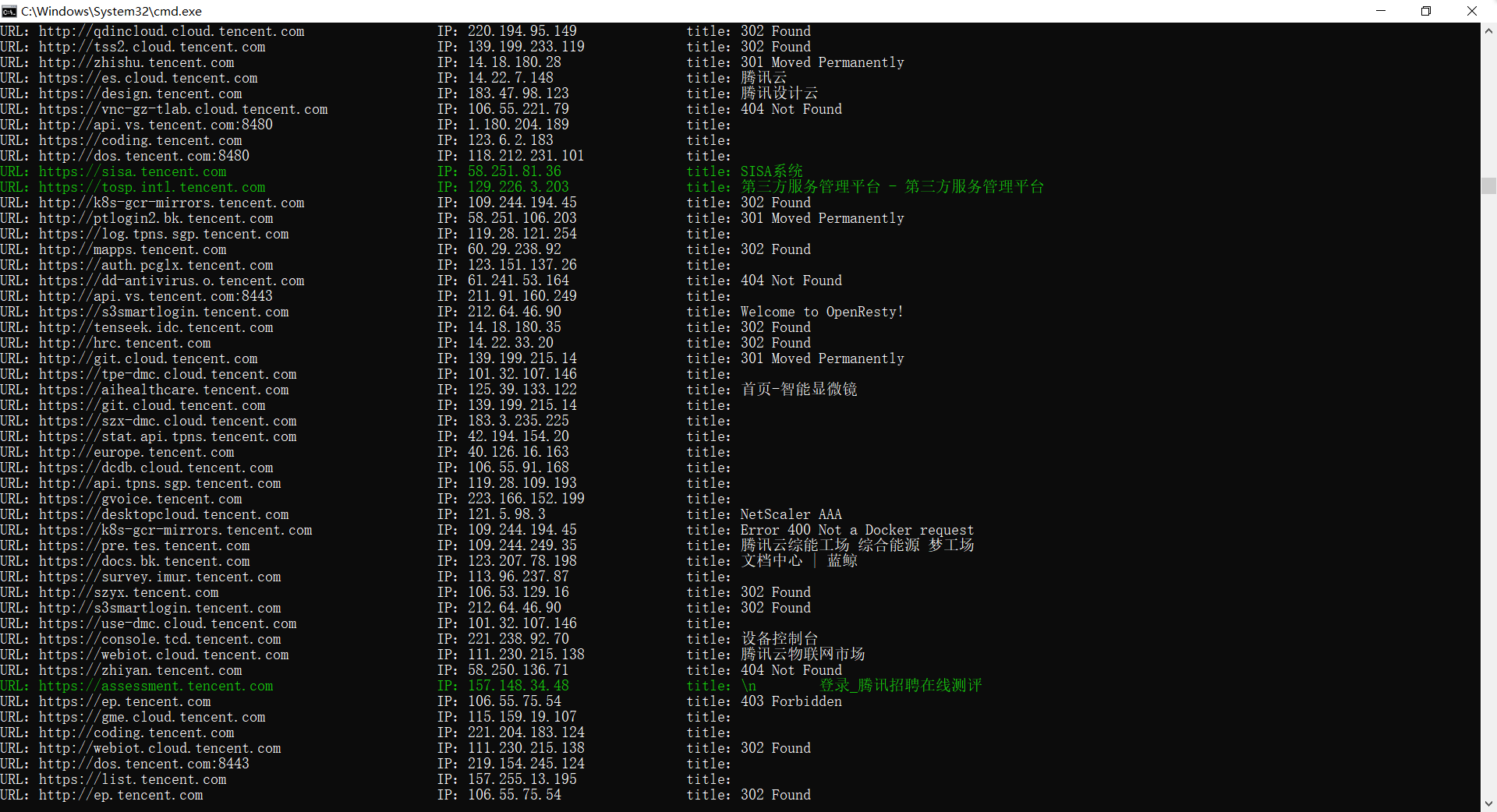Screen dimensions: 1497x812
Task: Minimize the cmd.exe window
Action: (1381, 11)
